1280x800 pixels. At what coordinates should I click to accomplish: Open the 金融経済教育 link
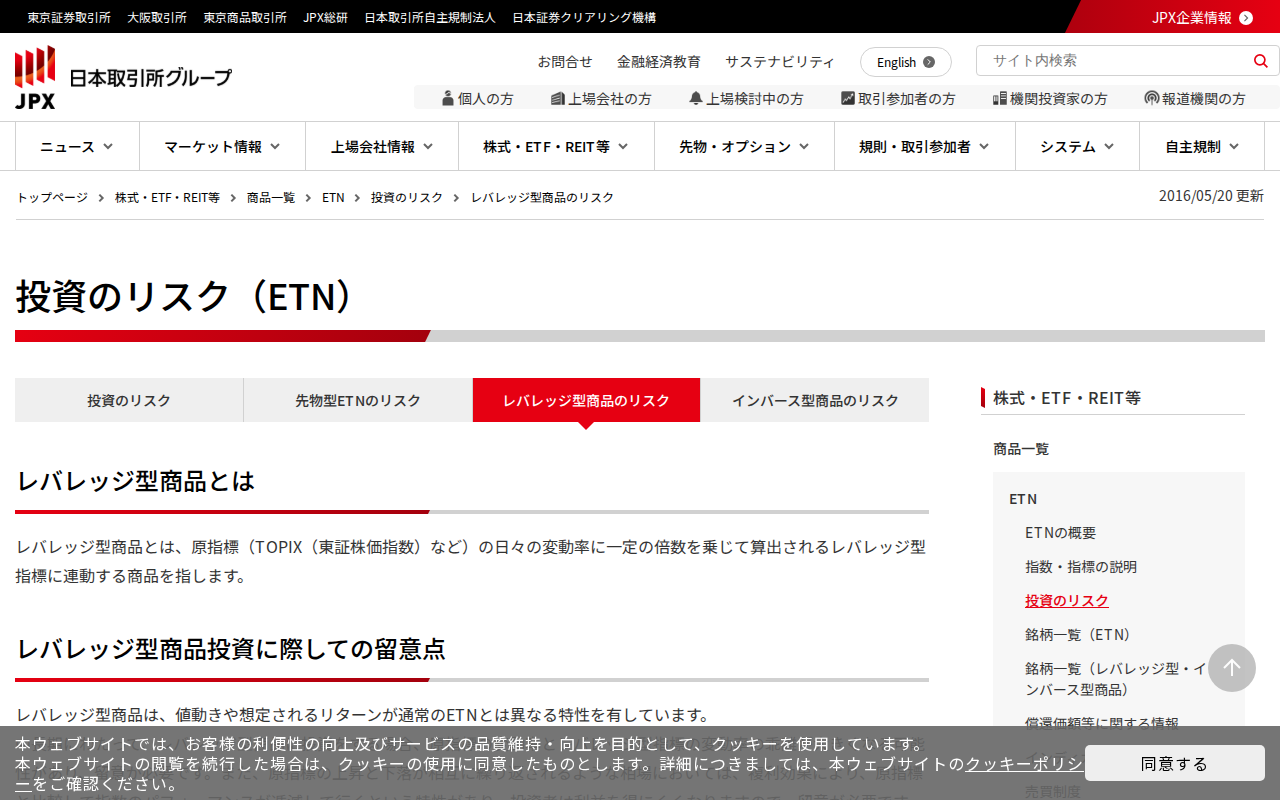[659, 62]
